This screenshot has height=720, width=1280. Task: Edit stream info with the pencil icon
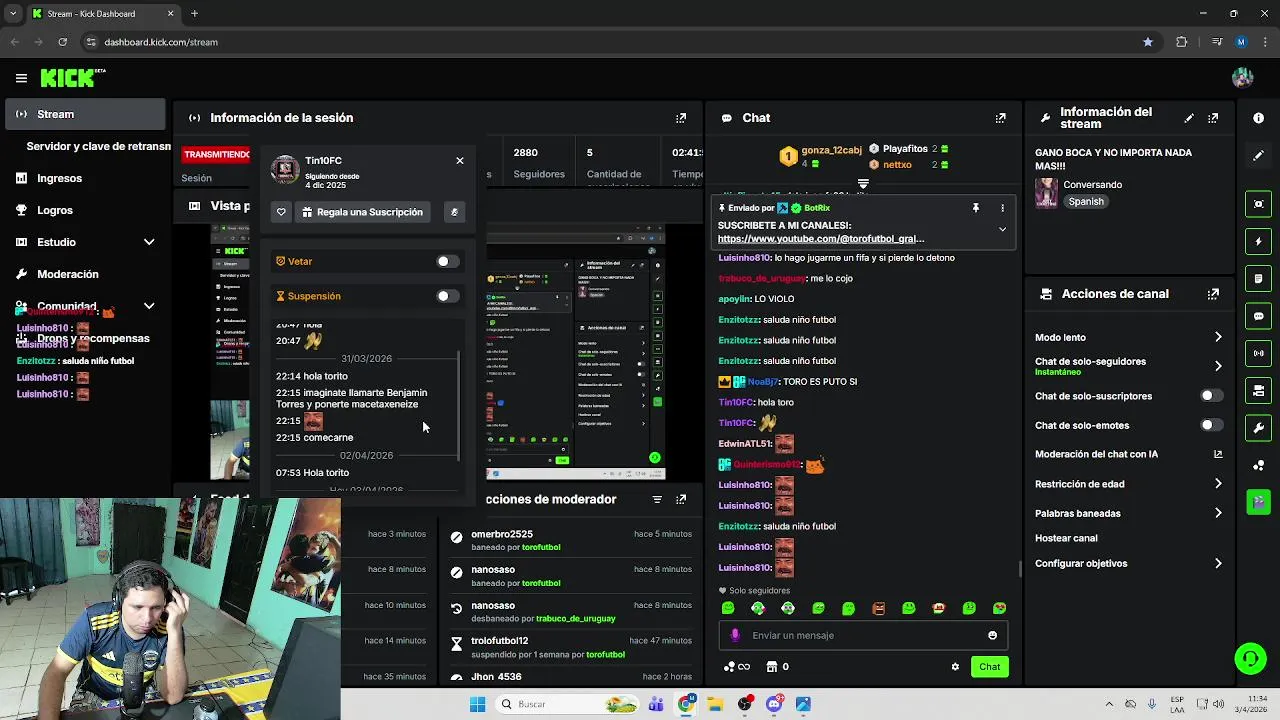pyautogui.click(x=1189, y=118)
